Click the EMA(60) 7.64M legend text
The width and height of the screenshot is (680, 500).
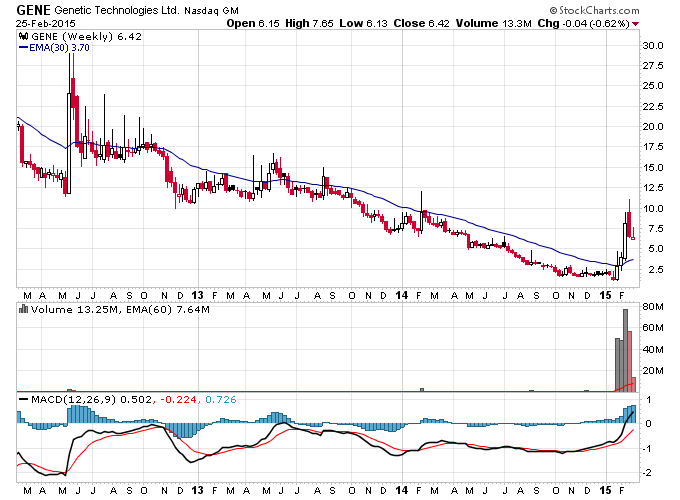tap(168, 309)
